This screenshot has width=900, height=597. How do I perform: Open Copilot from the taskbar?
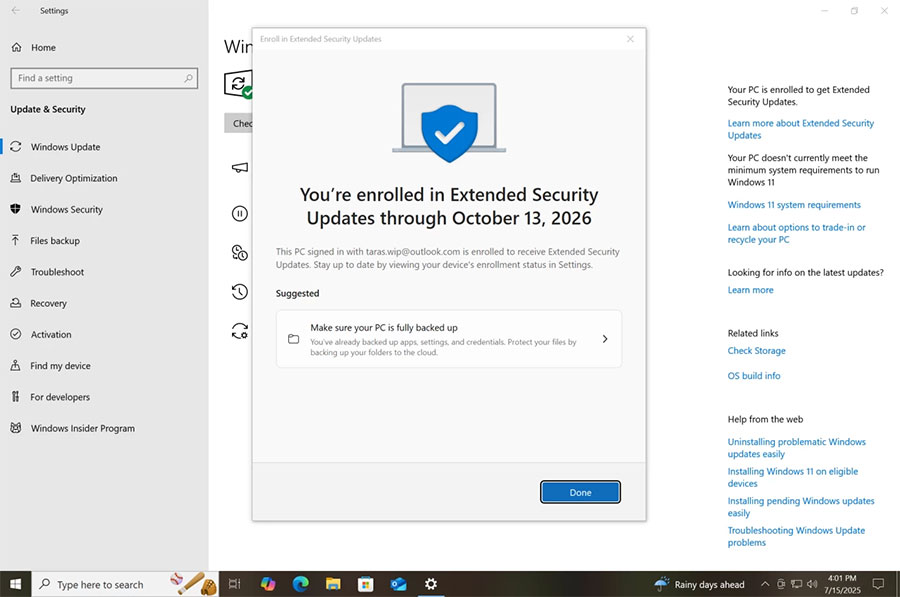click(x=267, y=584)
